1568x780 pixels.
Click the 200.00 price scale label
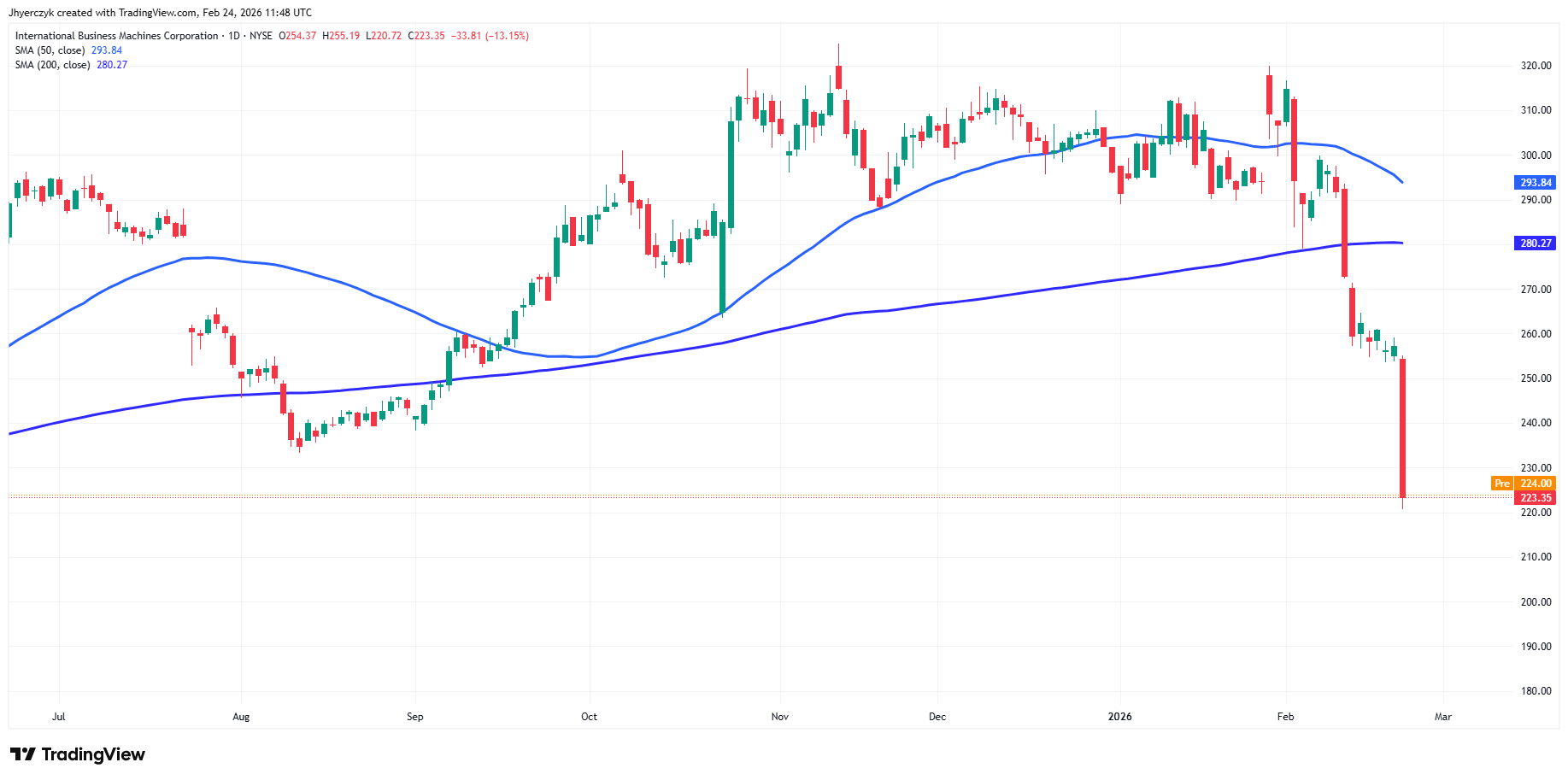[x=1536, y=602]
